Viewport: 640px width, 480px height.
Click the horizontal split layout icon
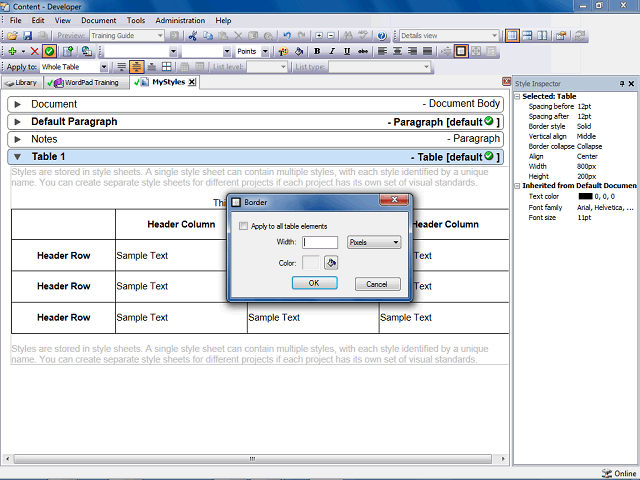[527, 36]
